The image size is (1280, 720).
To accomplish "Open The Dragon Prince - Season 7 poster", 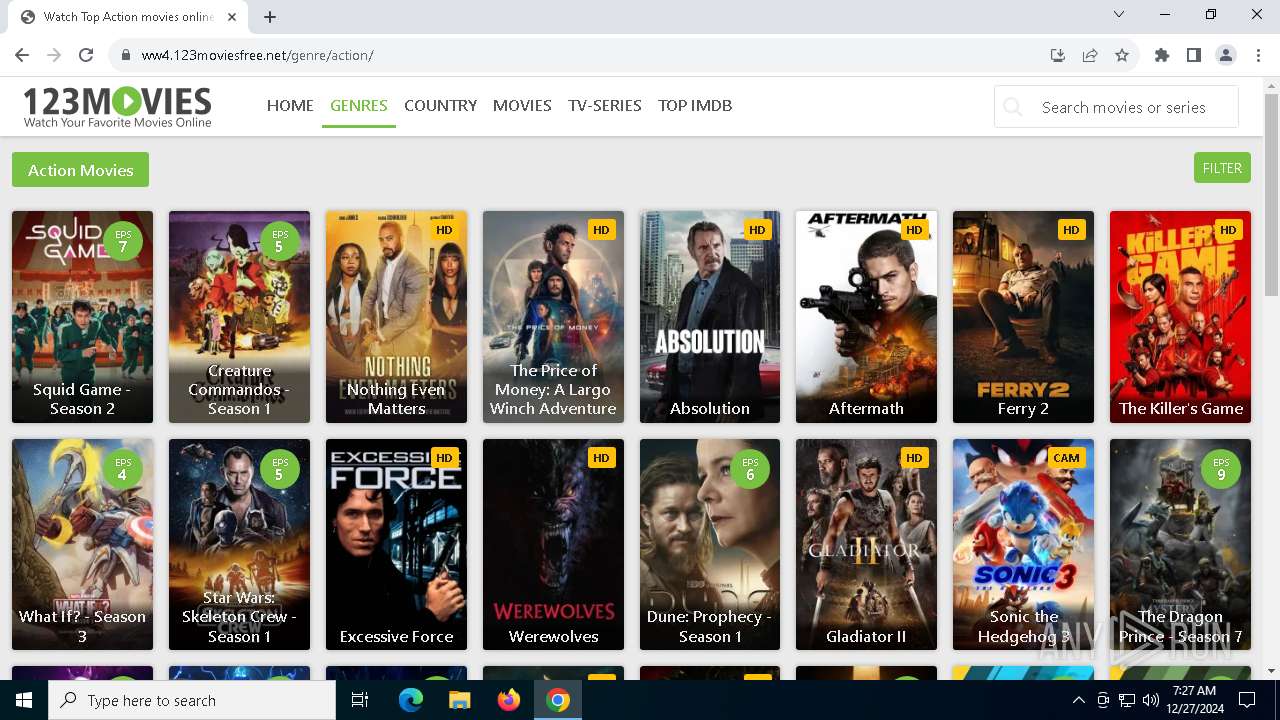I will (x=1180, y=545).
